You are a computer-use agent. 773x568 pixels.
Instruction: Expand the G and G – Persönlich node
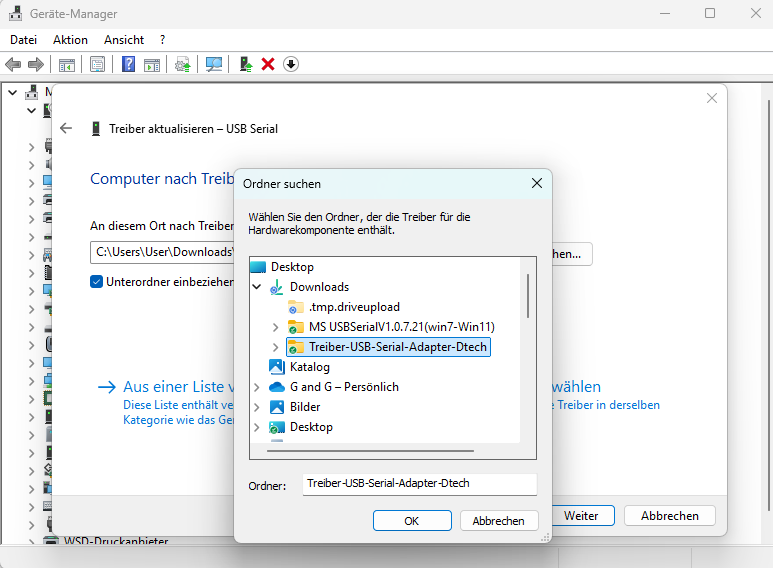(x=257, y=387)
